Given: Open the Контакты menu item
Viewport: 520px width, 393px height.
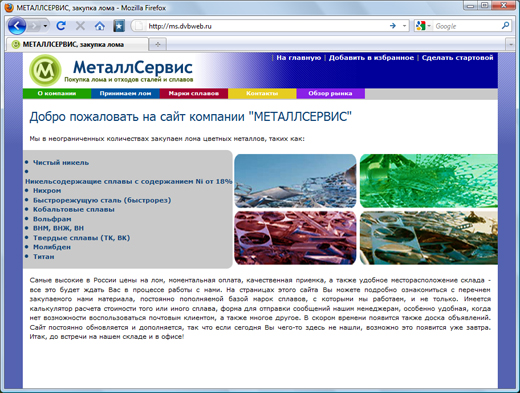Looking at the screenshot, I should click(262, 93).
